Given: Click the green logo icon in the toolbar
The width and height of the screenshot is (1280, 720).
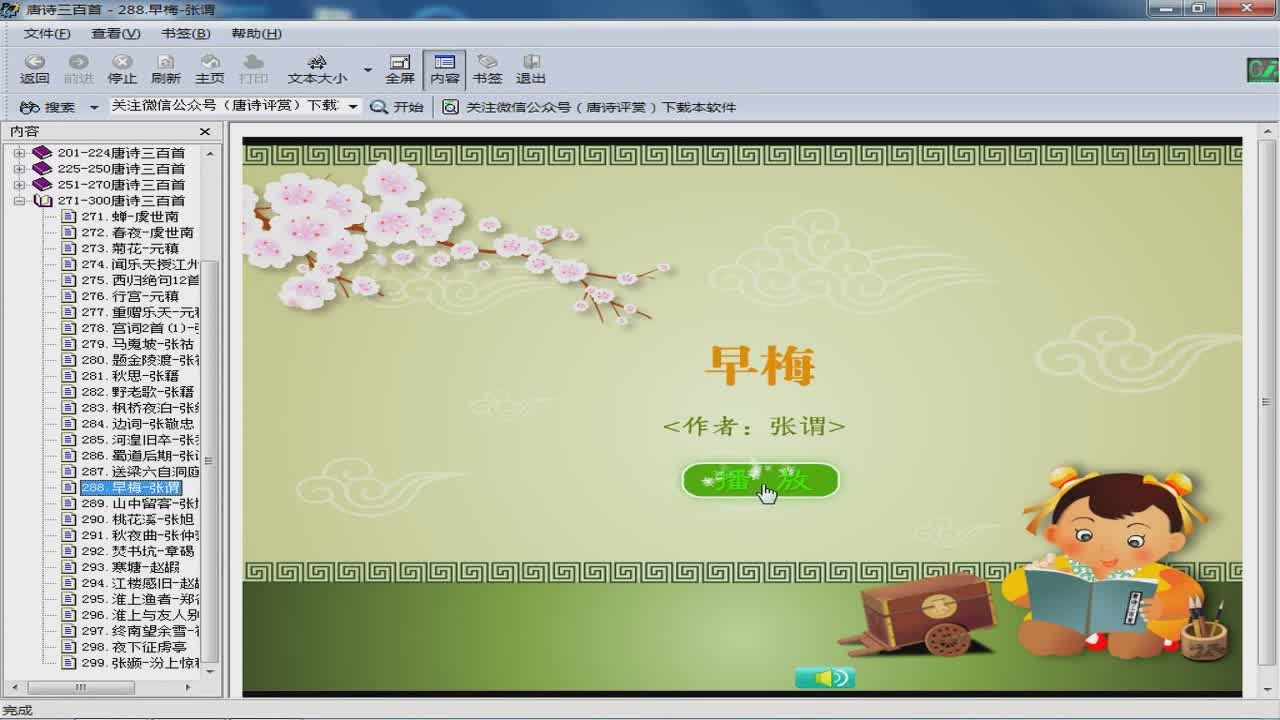Looking at the screenshot, I should pyautogui.click(x=1262, y=71).
